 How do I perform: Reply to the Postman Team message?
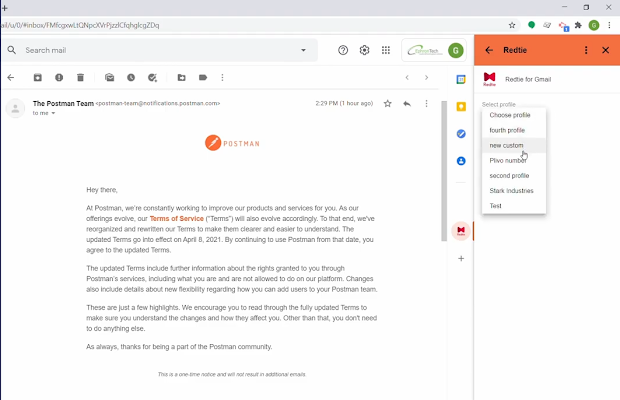tap(407, 104)
